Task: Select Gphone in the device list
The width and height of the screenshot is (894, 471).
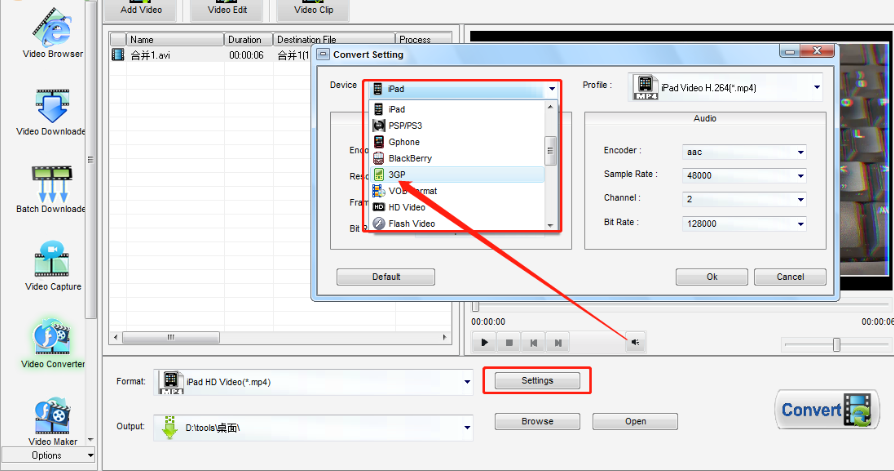Action: (x=457, y=142)
